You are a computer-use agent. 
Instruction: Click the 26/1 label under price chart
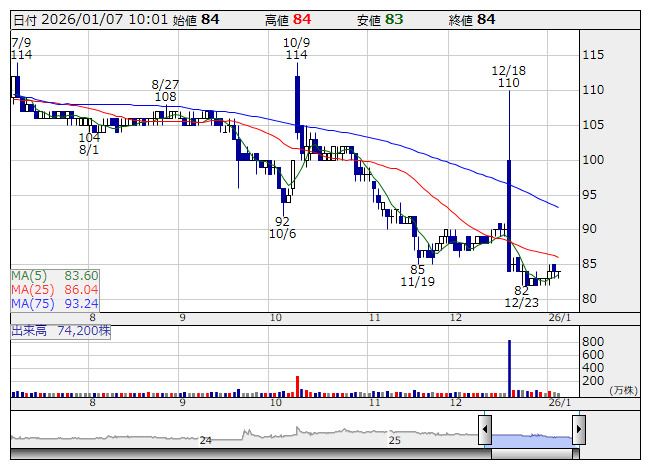click(560, 318)
